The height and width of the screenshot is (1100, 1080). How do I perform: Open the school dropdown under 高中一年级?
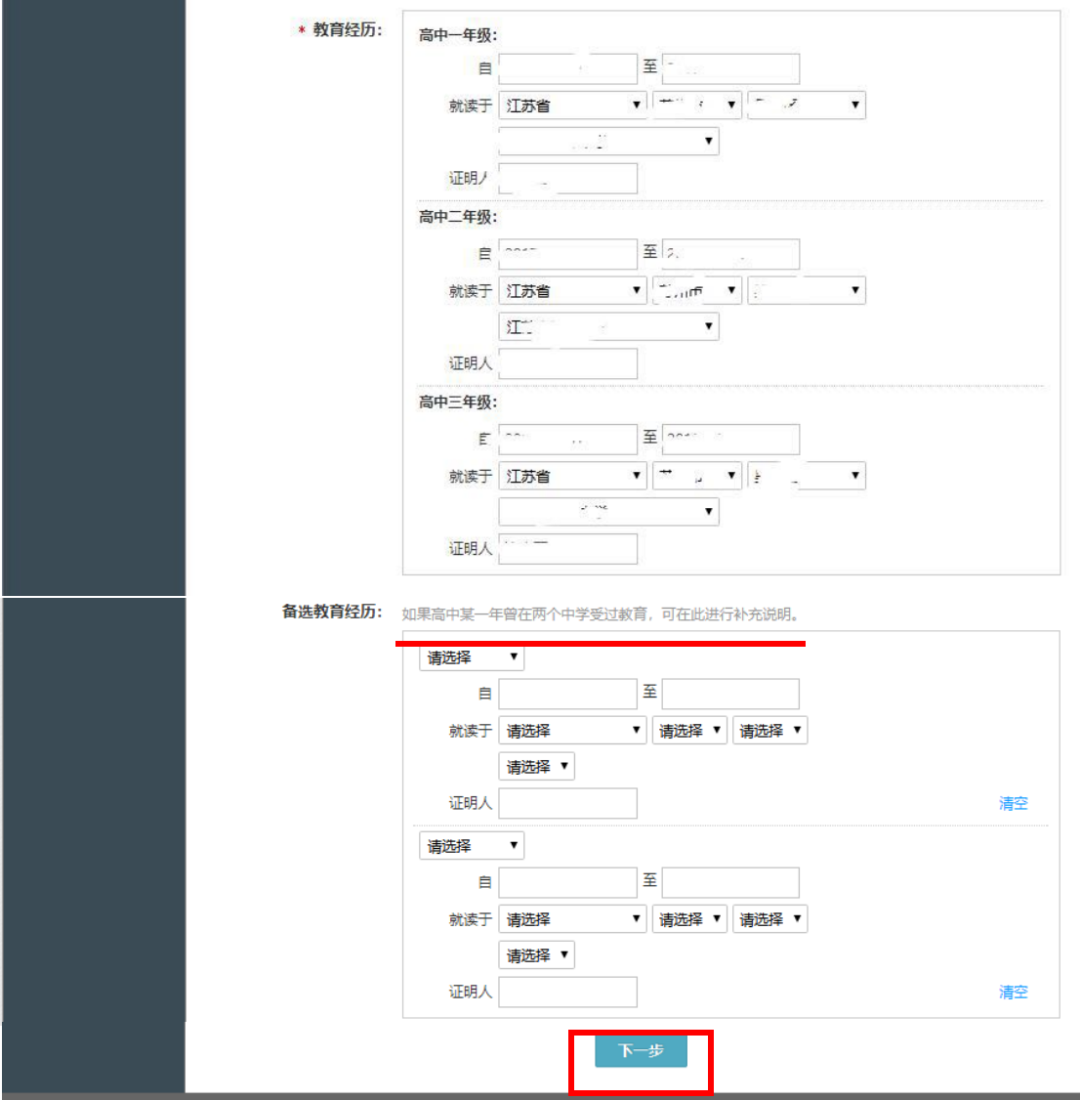coord(608,140)
